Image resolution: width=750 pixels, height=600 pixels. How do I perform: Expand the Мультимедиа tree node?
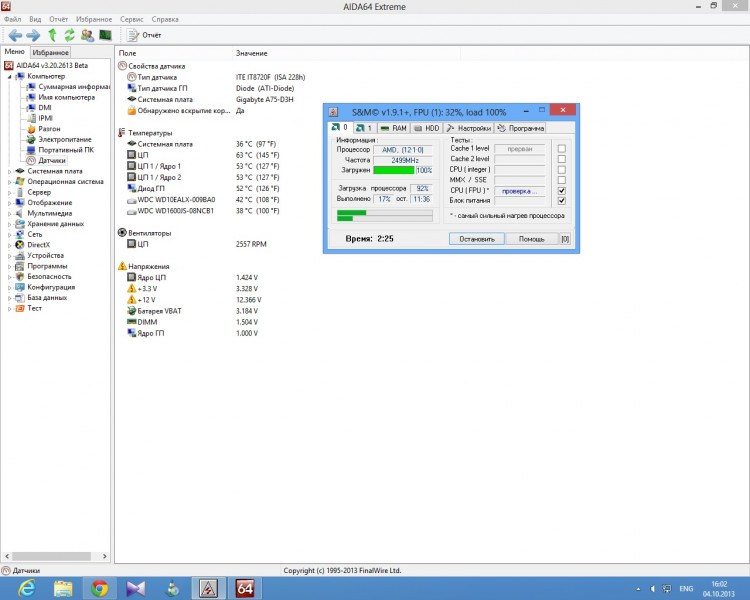pyautogui.click(x=9, y=213)
